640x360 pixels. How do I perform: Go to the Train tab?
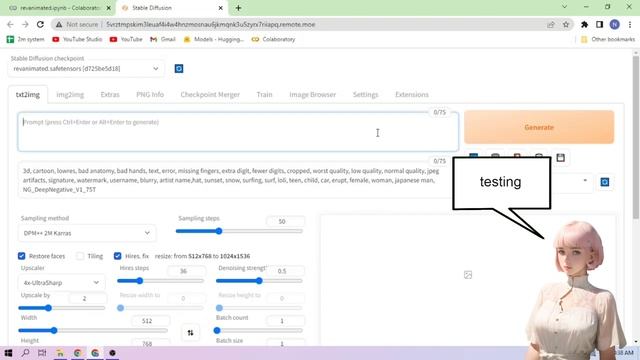264,95
